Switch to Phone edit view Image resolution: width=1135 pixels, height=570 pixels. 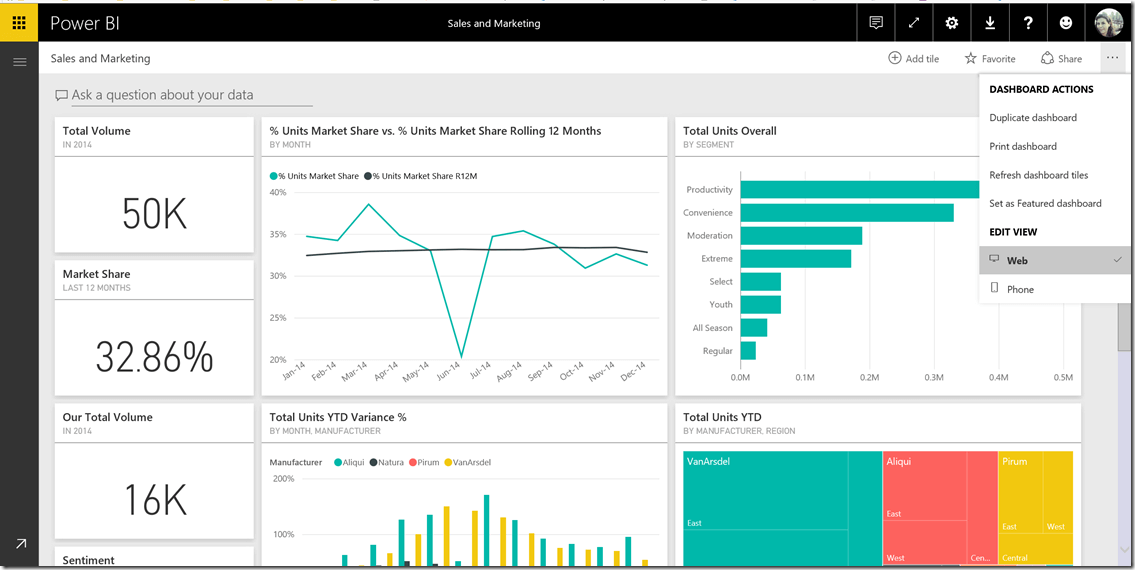coord(1053,289)
